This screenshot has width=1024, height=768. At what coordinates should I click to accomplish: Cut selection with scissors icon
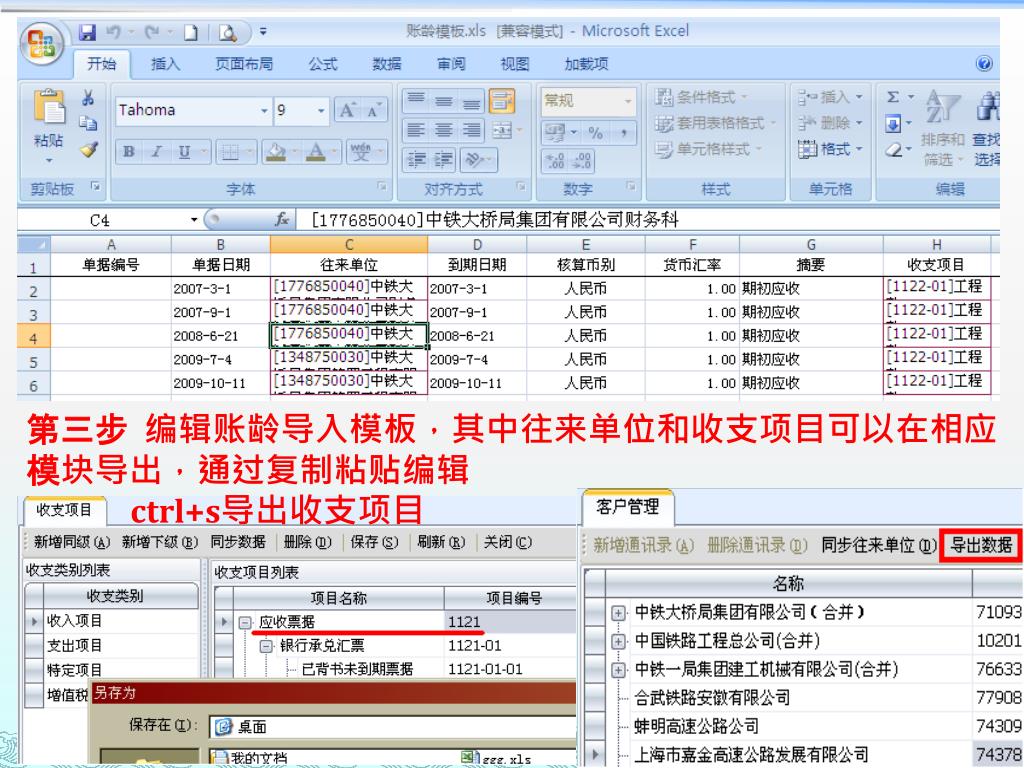point(88,98)
